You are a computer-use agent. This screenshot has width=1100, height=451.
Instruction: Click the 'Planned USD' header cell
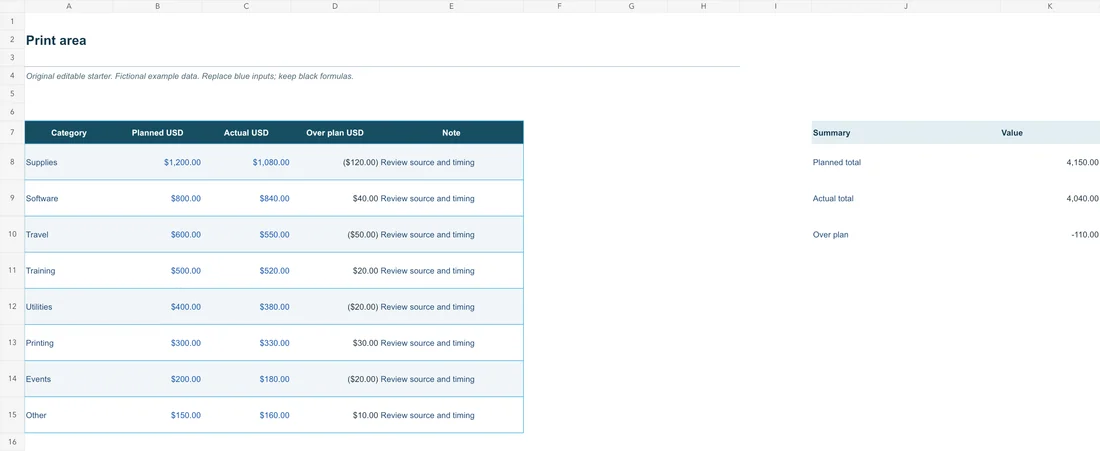(157, 133)
